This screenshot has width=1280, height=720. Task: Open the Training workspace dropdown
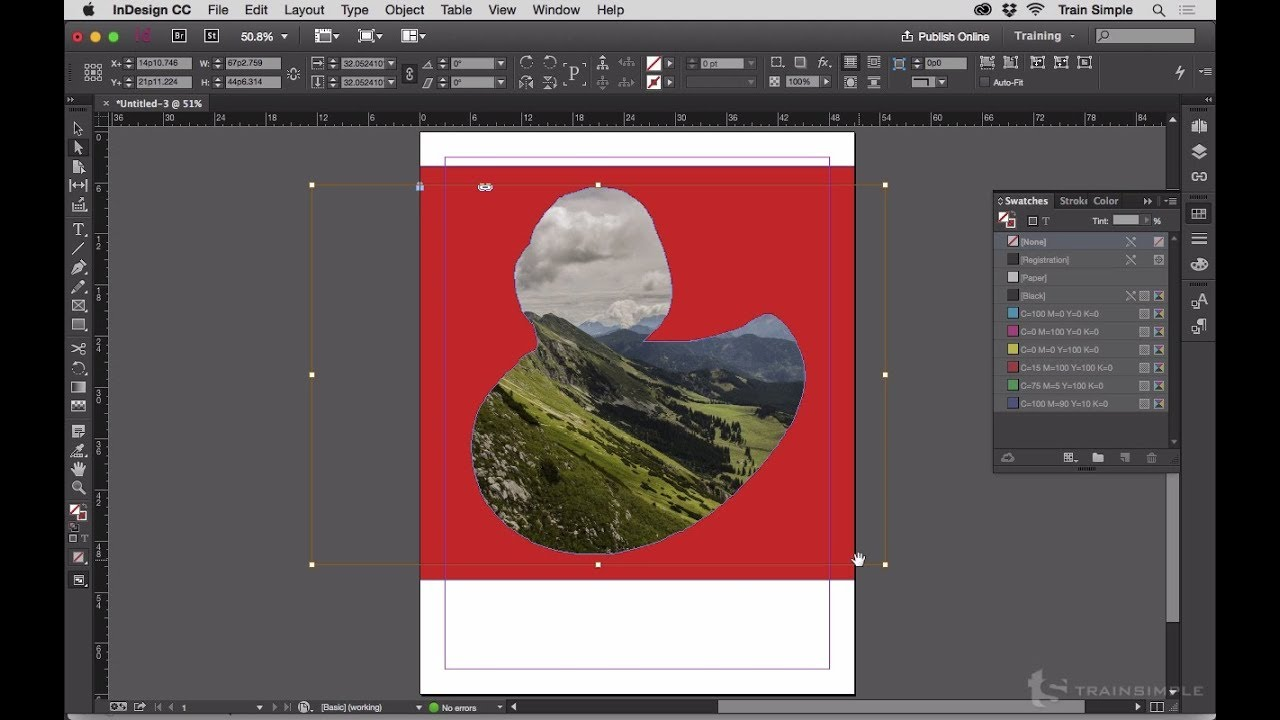[x=1045, y=36]
